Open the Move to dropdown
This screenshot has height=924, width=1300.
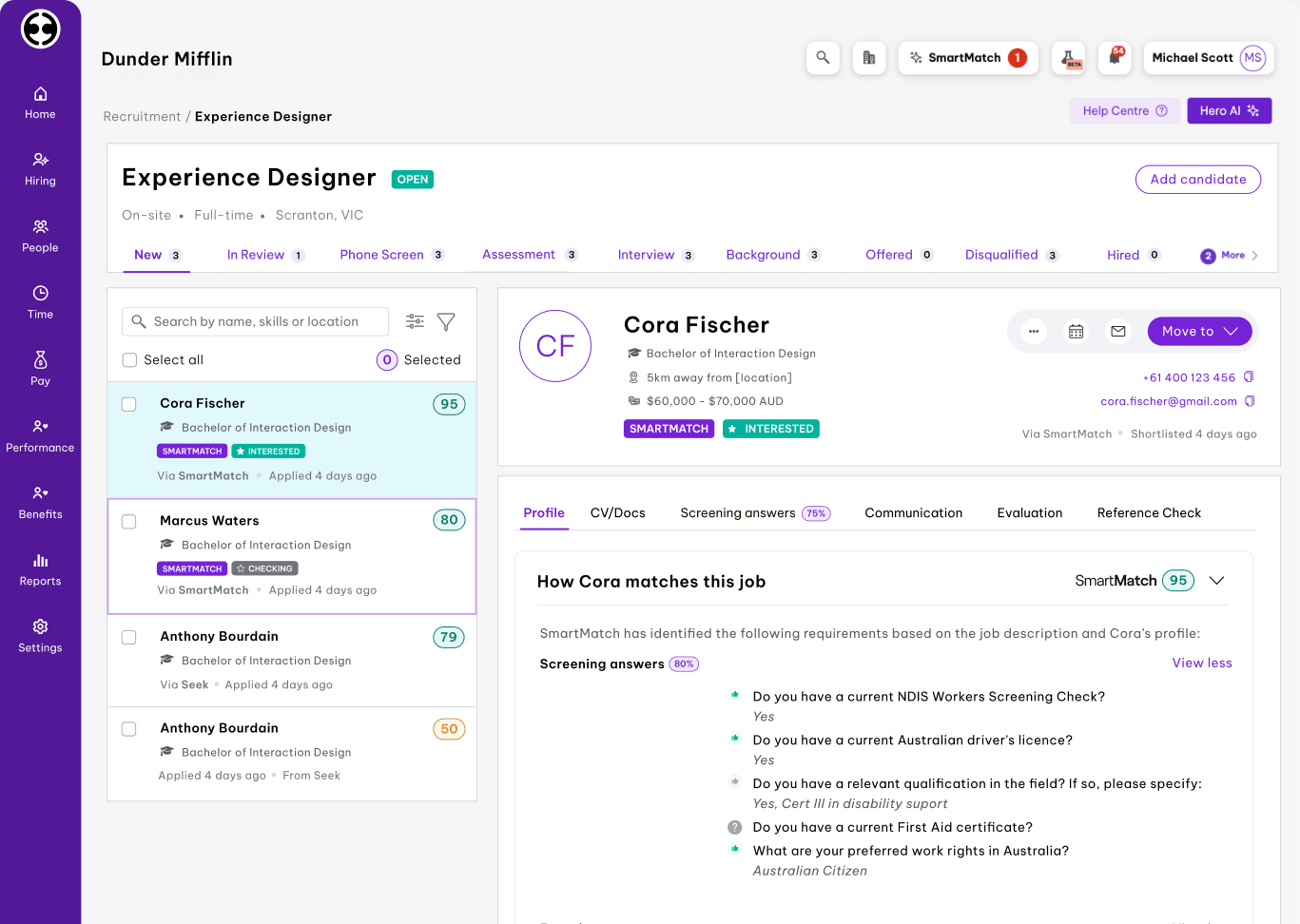coord(1199,332)
